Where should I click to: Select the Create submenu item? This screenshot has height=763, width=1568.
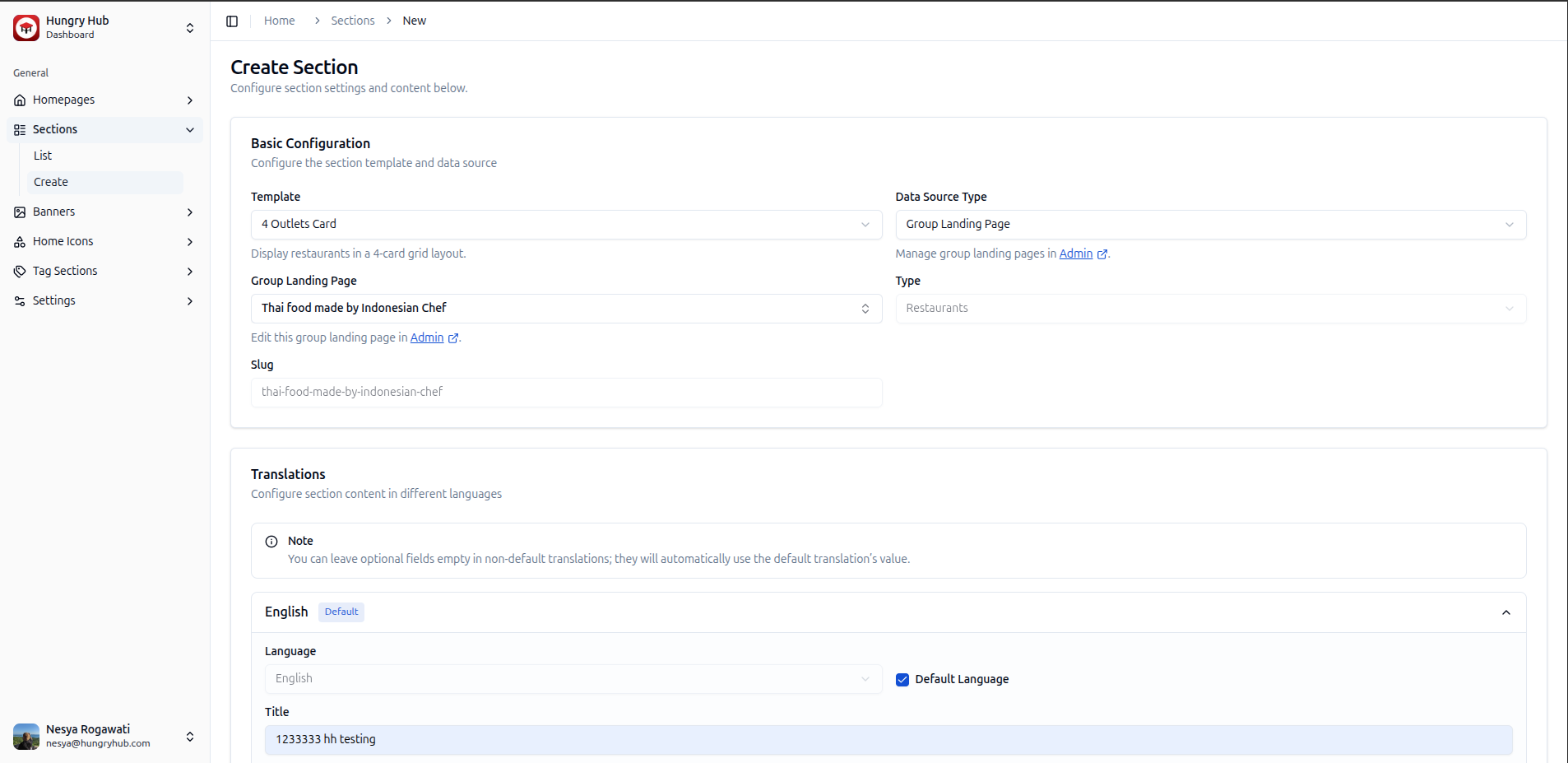point(51,182)
